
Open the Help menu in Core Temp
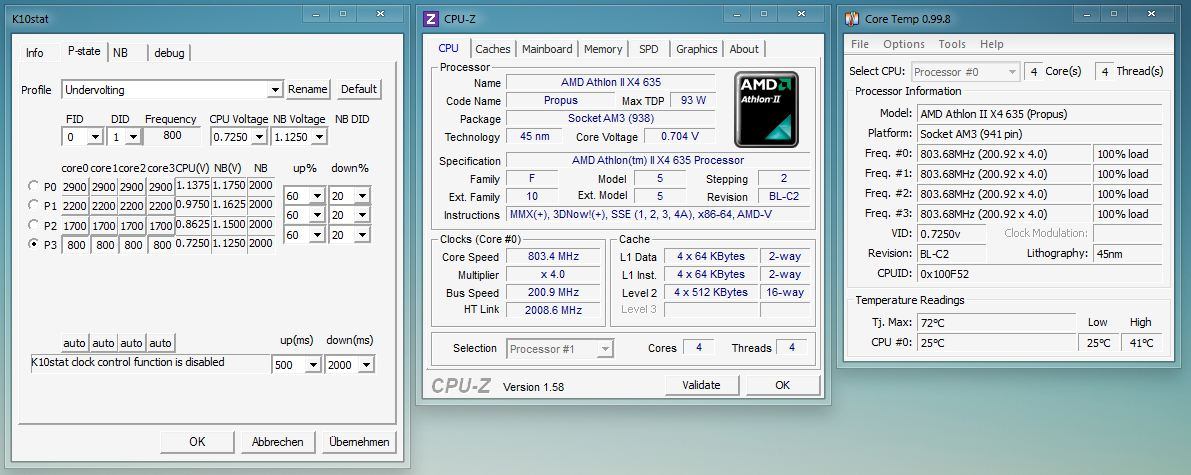coord(991,44)
